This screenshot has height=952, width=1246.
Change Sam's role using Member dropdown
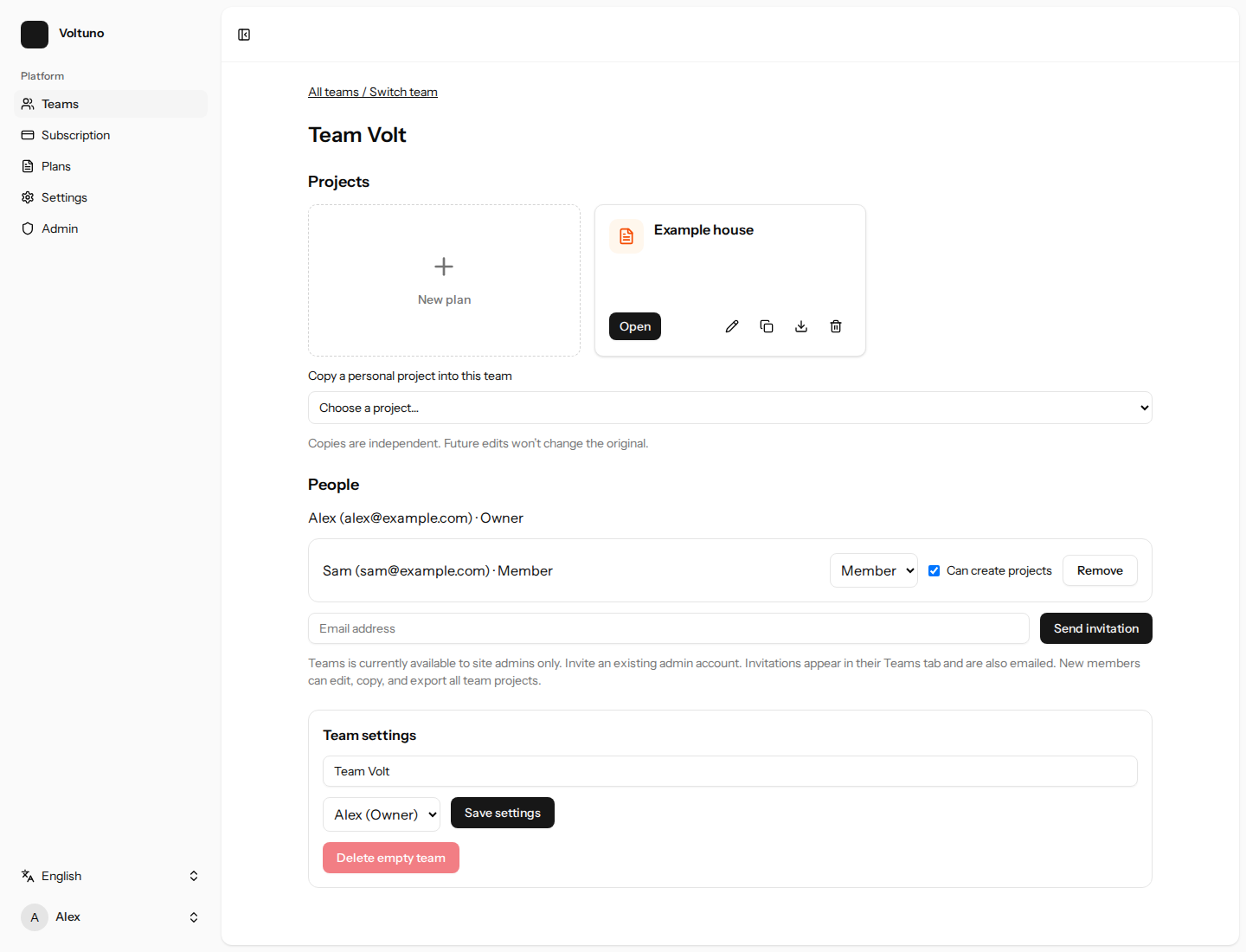click(874, 570)
